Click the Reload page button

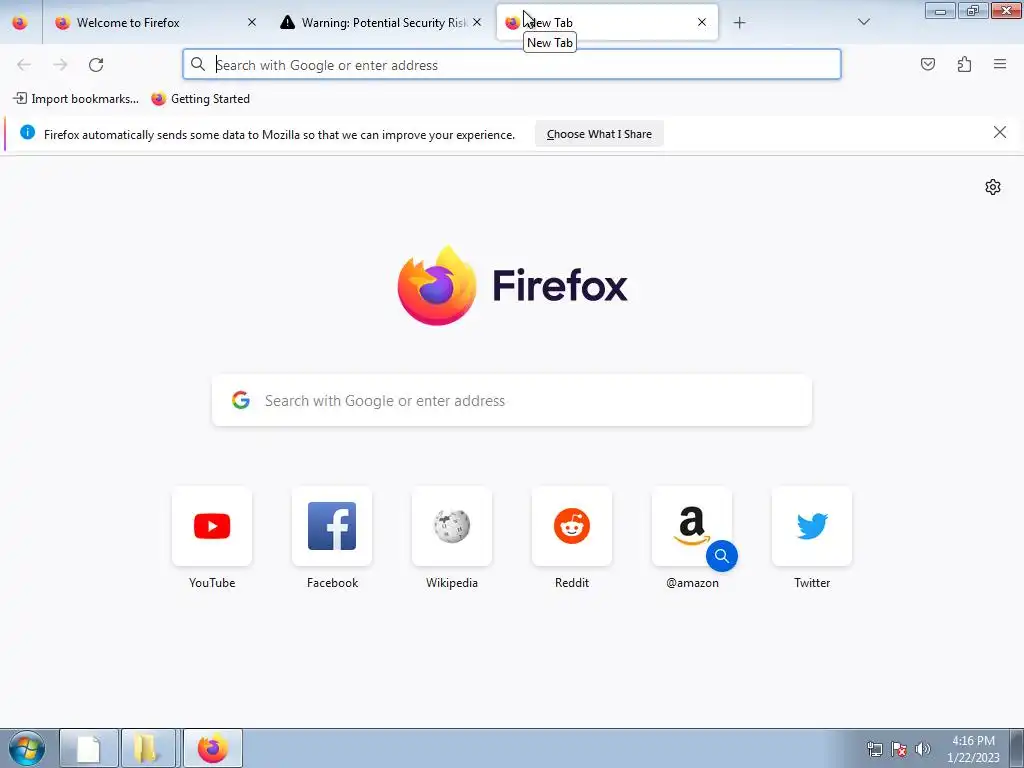(96, 65)
